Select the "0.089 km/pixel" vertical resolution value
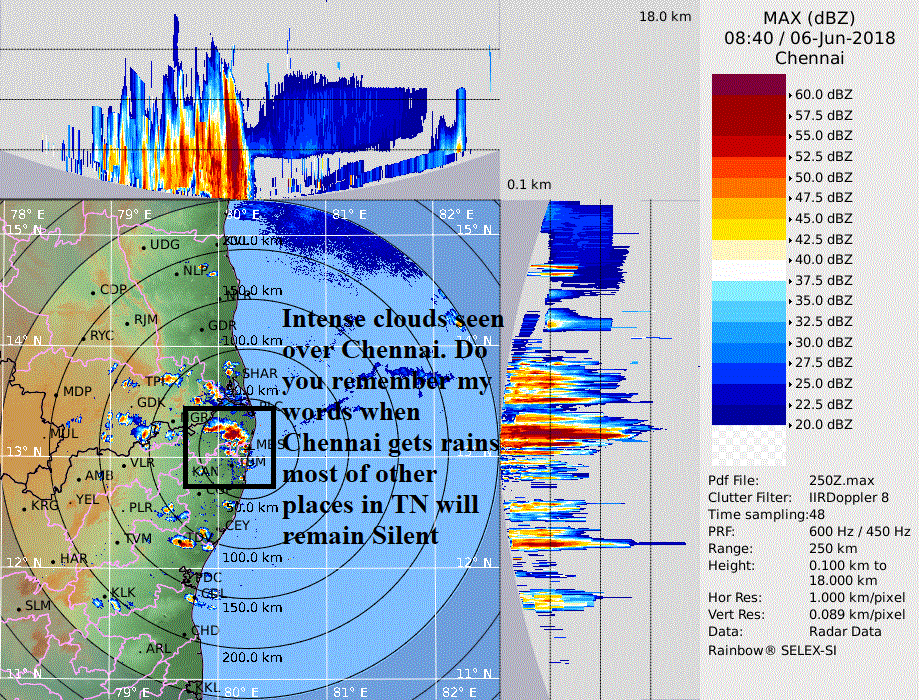Screen dimensions: 919x700 click(x=857, y=614)
